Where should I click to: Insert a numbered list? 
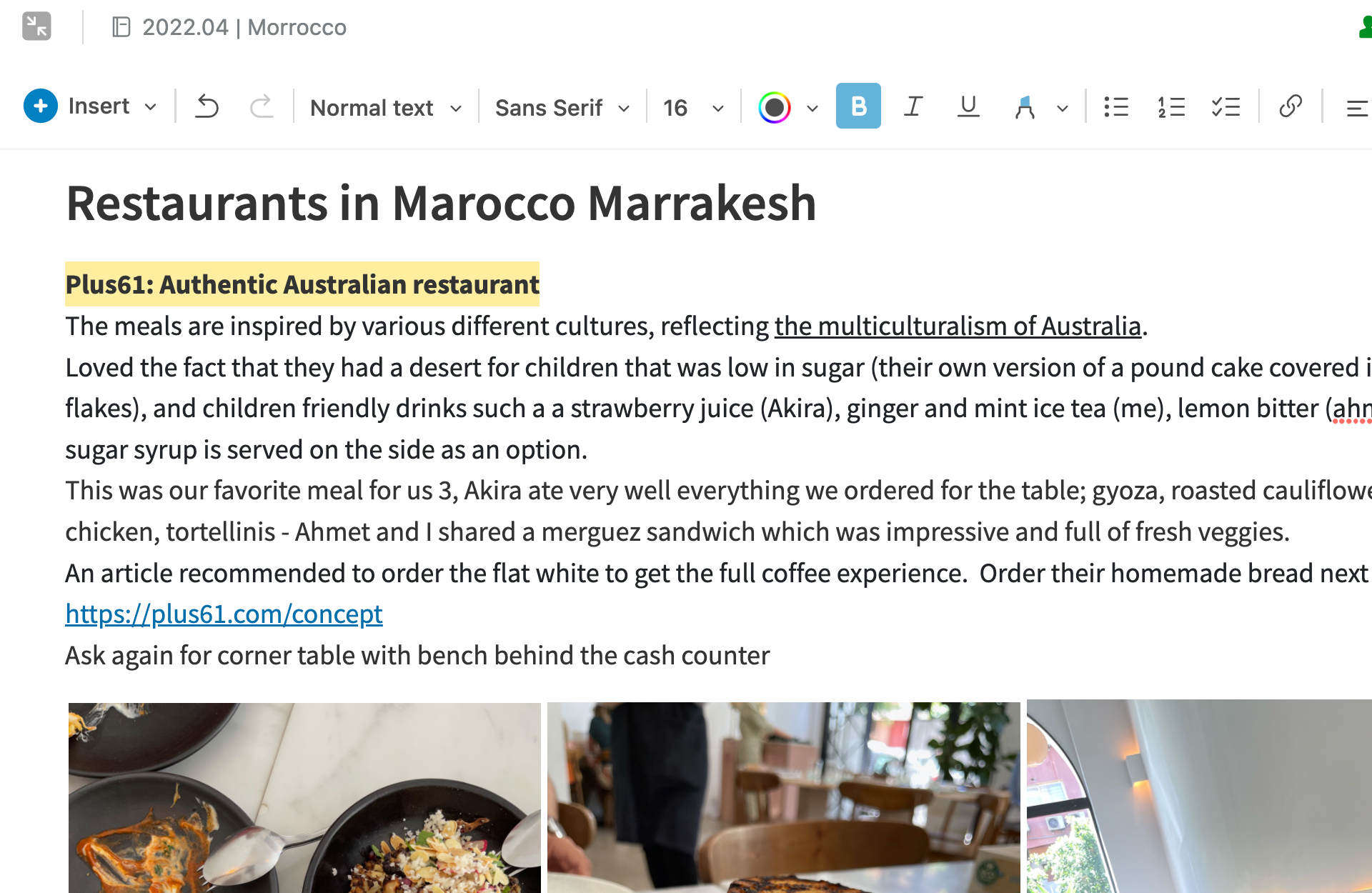1171,107
